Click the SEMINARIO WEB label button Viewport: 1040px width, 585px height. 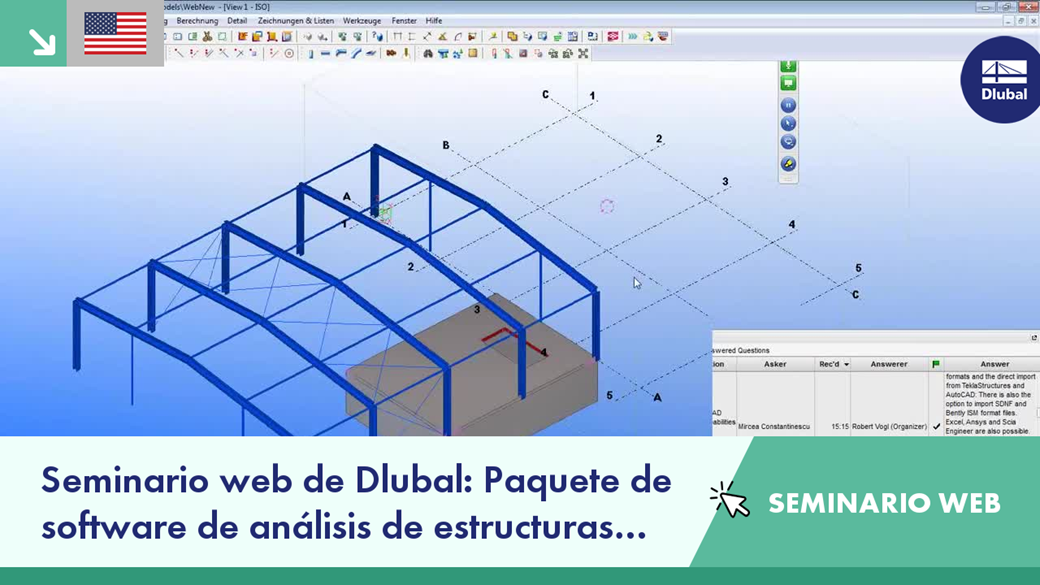(x=884, y=503)
